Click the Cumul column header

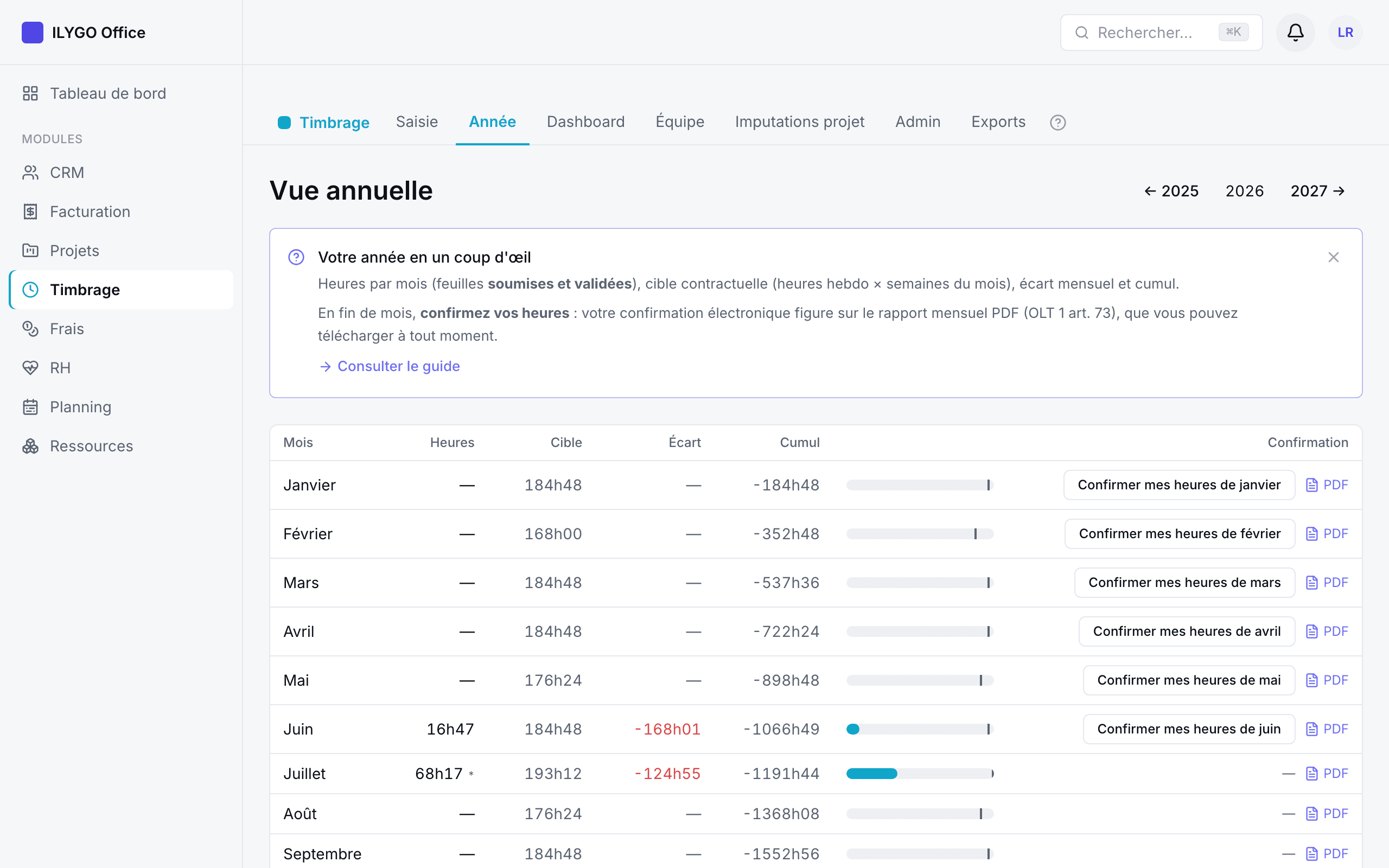(800, 443)
